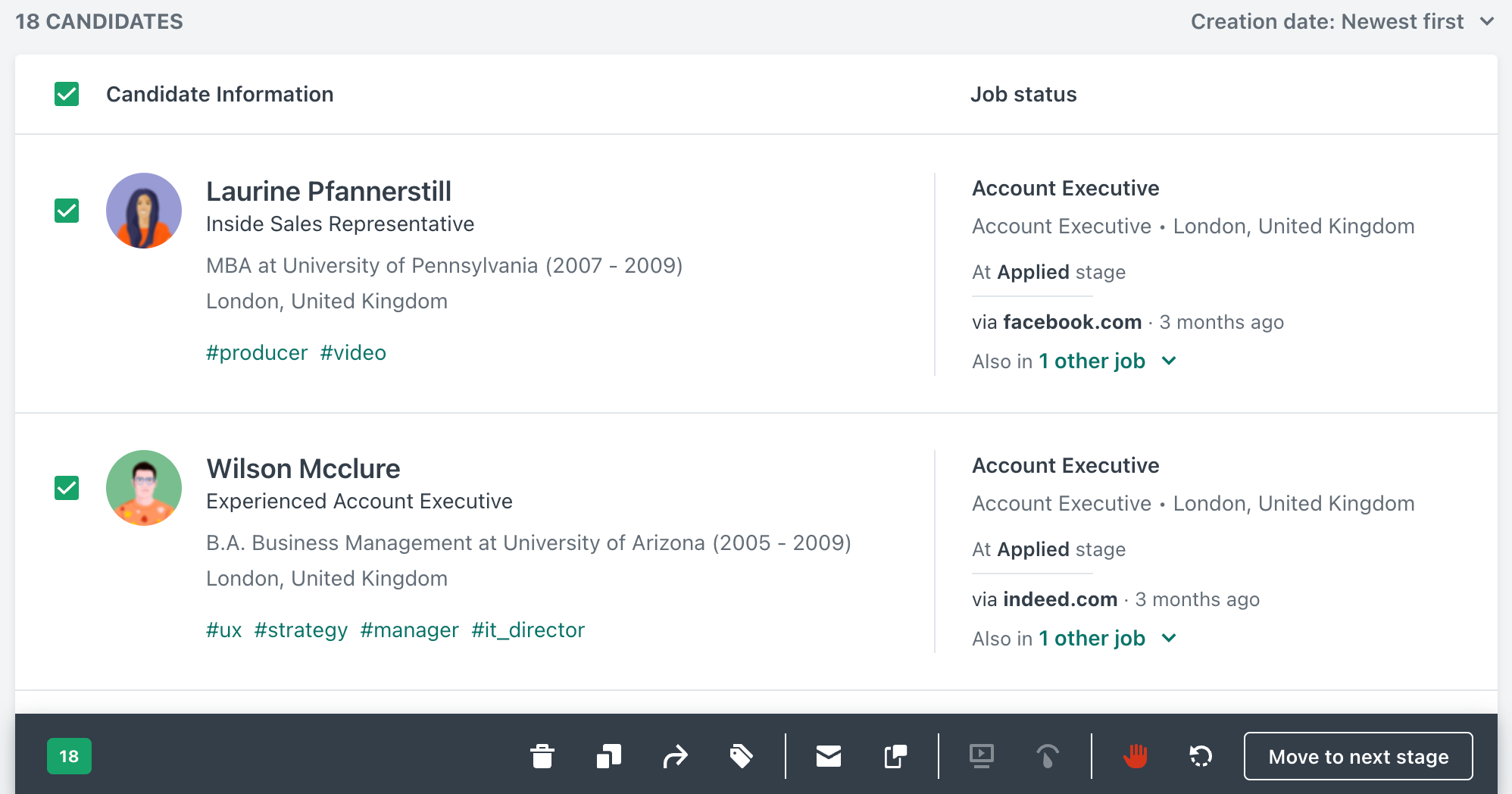Click Laurine's Account Executive job title
Image resolution: width=1512 pixels, height=794 pixels.
tap(1066, 188)
